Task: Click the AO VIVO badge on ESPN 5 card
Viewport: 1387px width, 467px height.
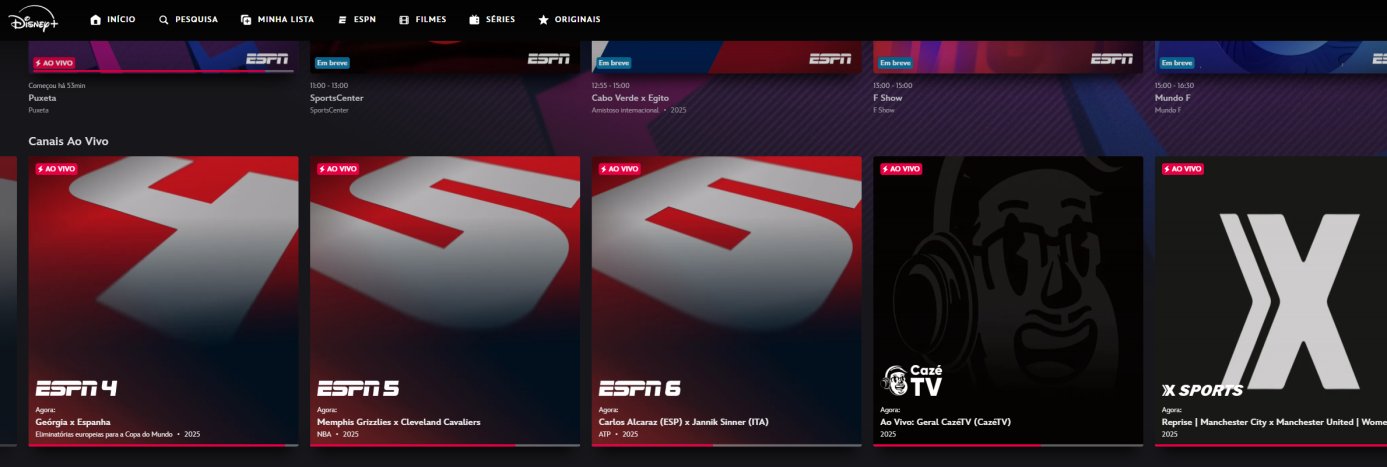Action: point(338,169)
